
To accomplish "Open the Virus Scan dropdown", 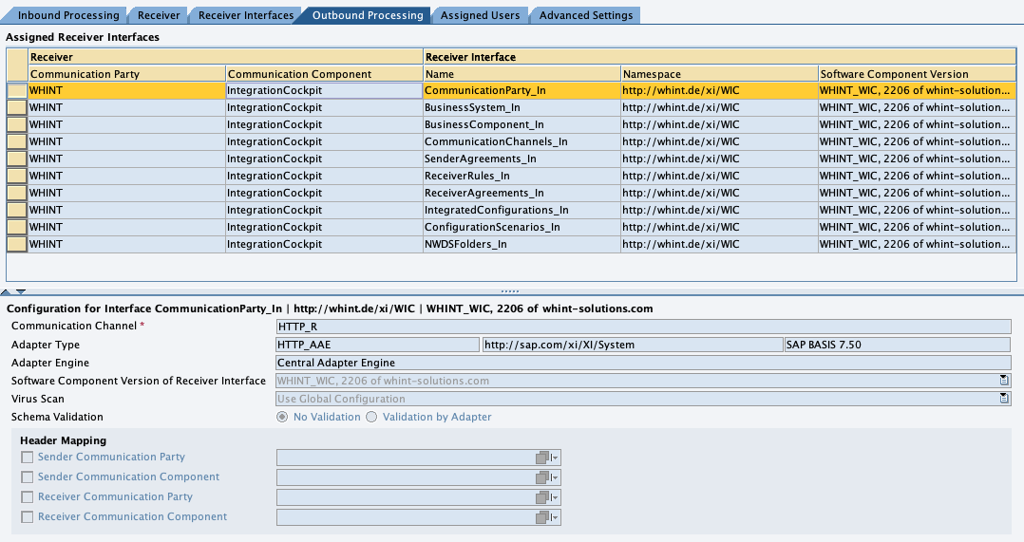I will 1004,399.
